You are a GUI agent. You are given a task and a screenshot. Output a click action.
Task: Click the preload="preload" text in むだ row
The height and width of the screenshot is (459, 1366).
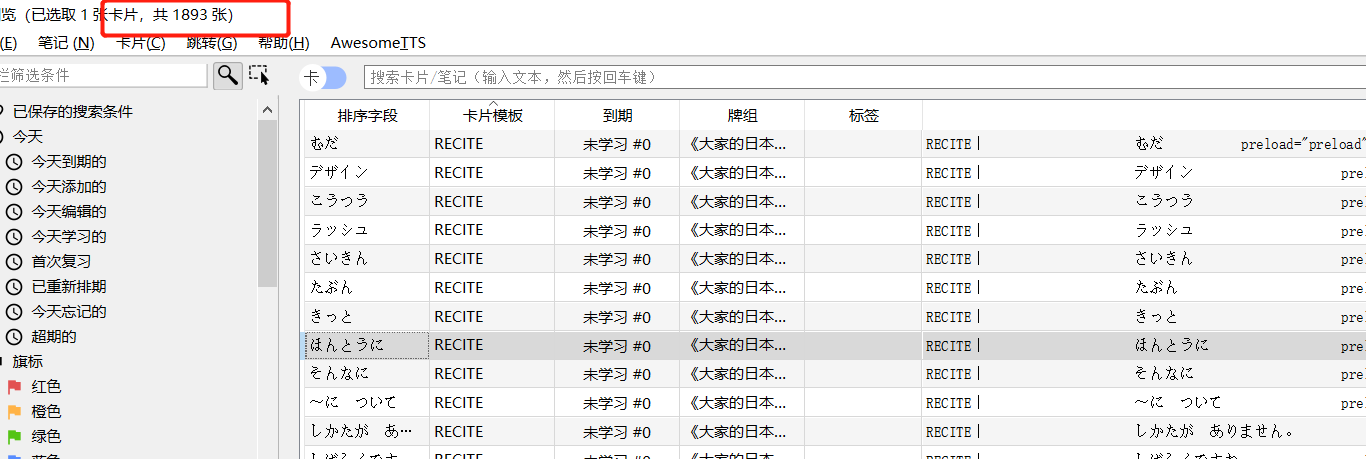coord(1301,145)
